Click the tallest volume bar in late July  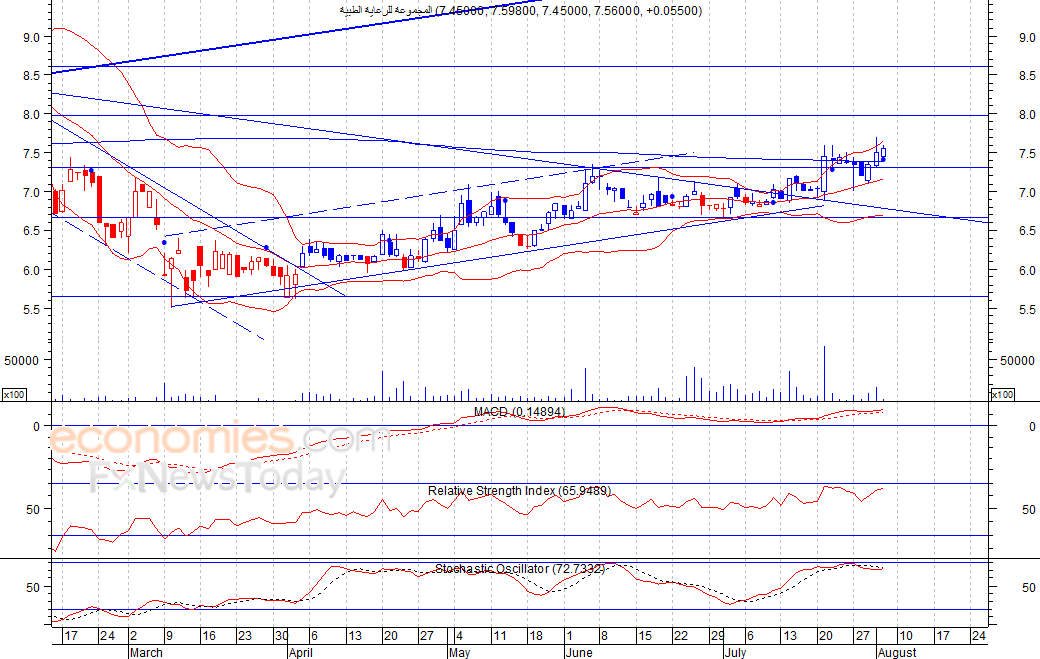tap(824, 374)
